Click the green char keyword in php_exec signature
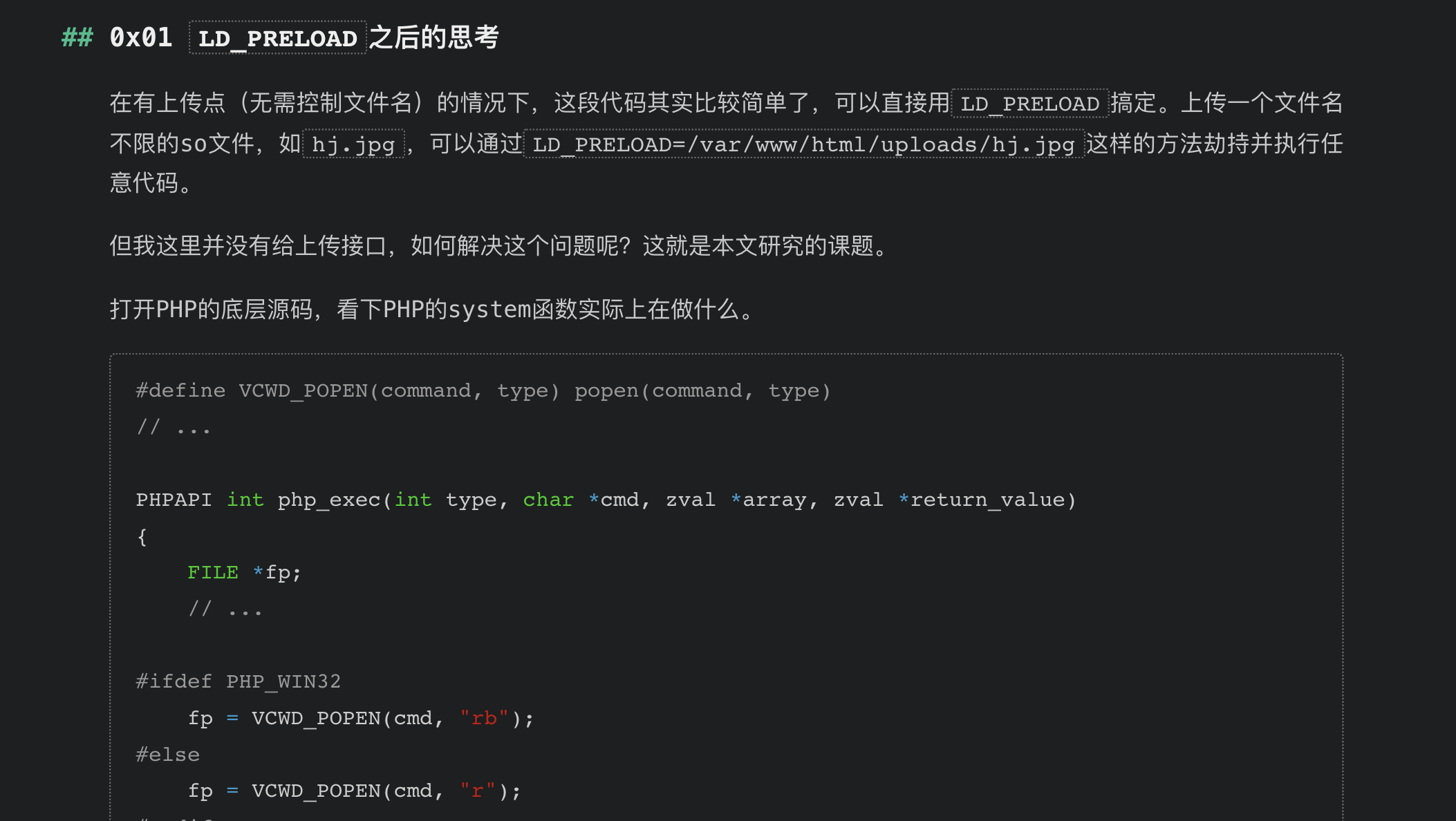The height and width of the screenshot is (821, 1456). click(x=548, y=500)
